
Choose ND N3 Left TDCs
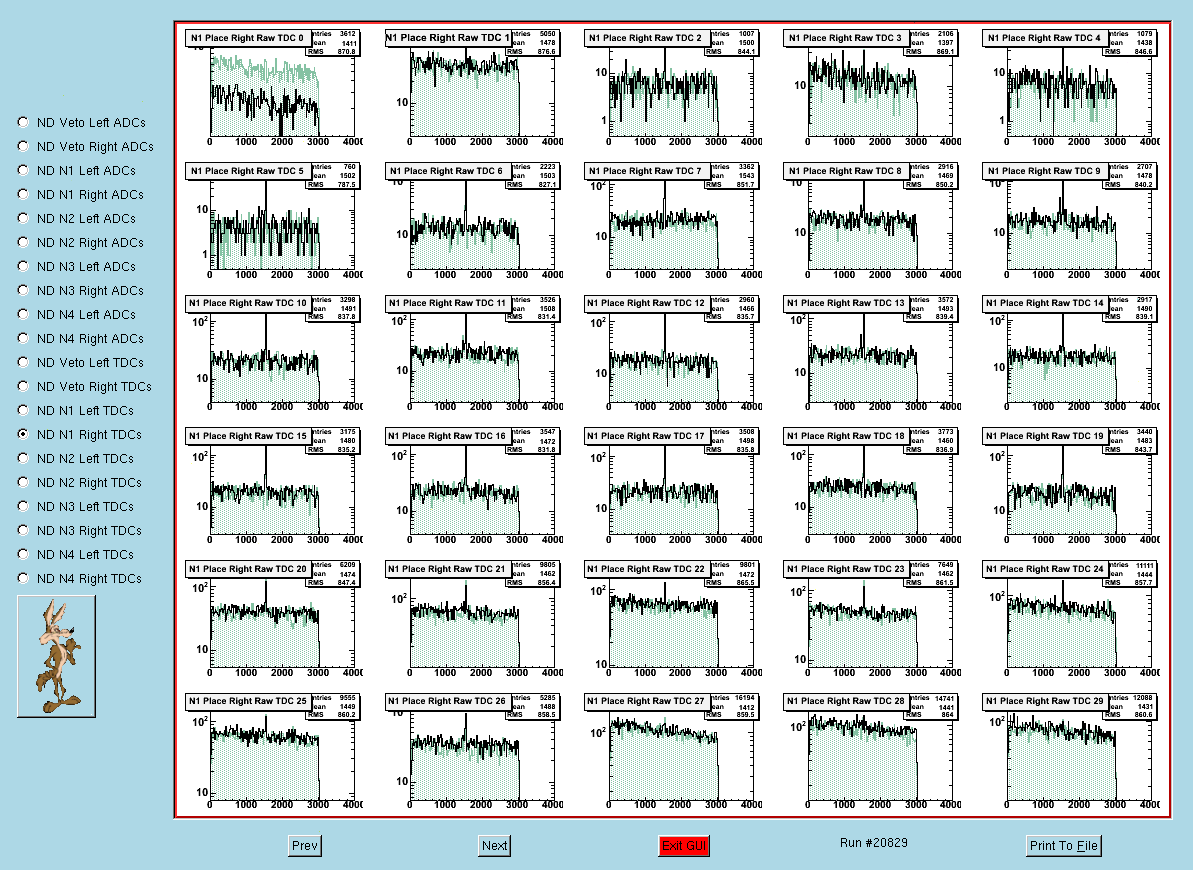coord(23,505)
